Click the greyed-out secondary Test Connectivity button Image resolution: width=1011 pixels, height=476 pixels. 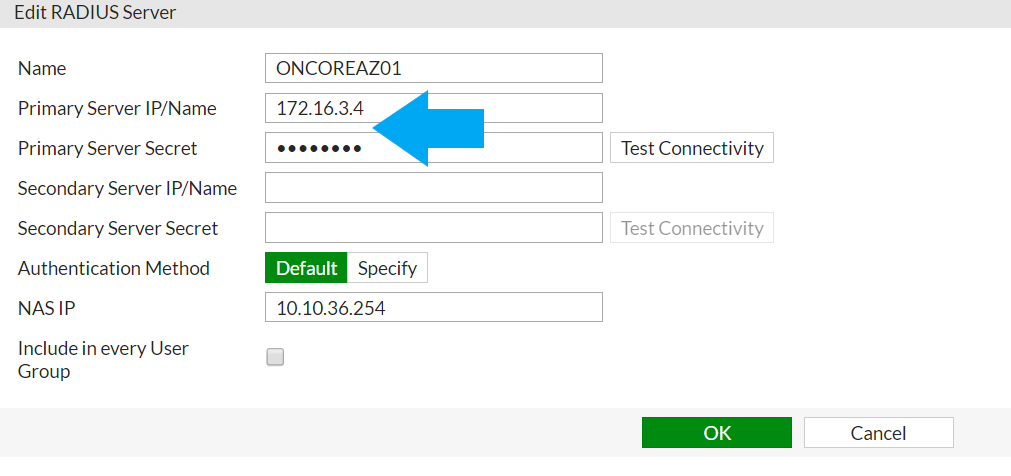[692, 228]
